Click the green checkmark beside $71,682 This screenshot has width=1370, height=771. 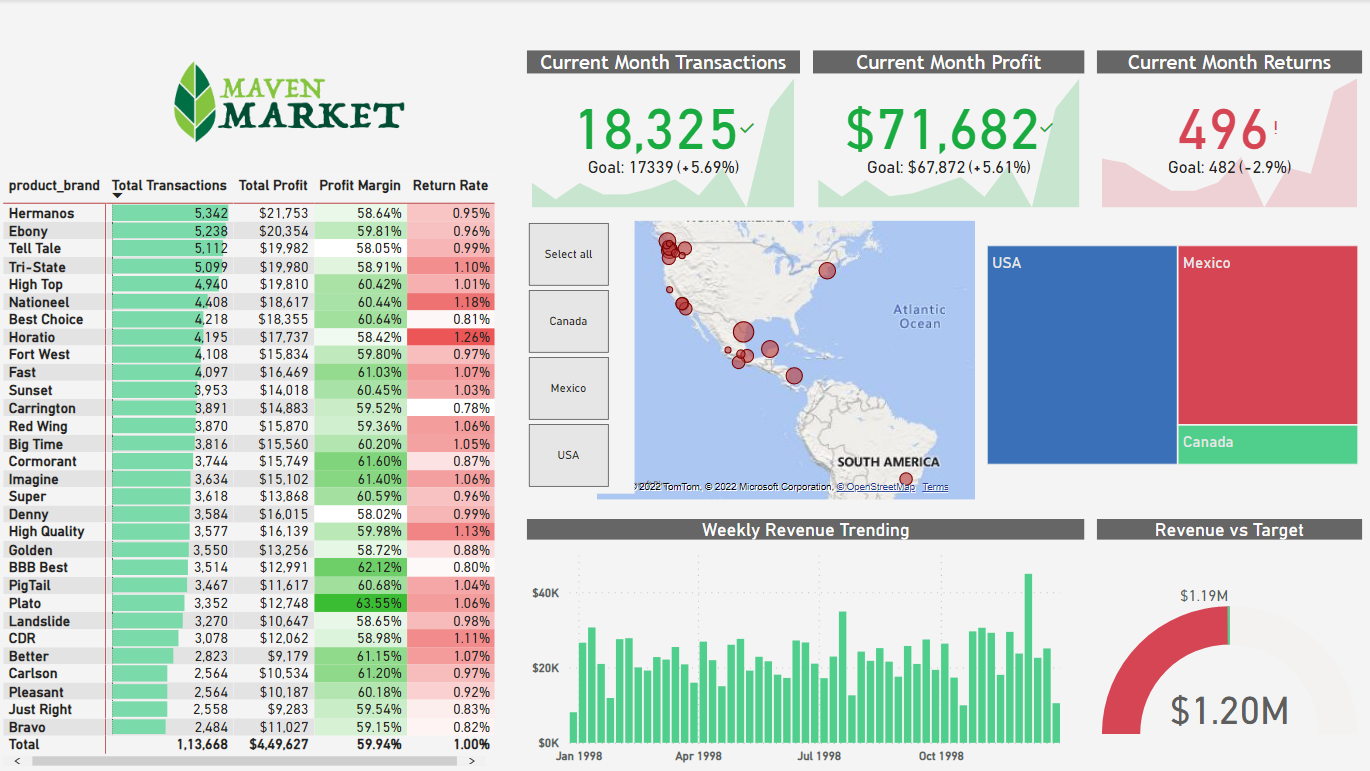pos(1046,128)
